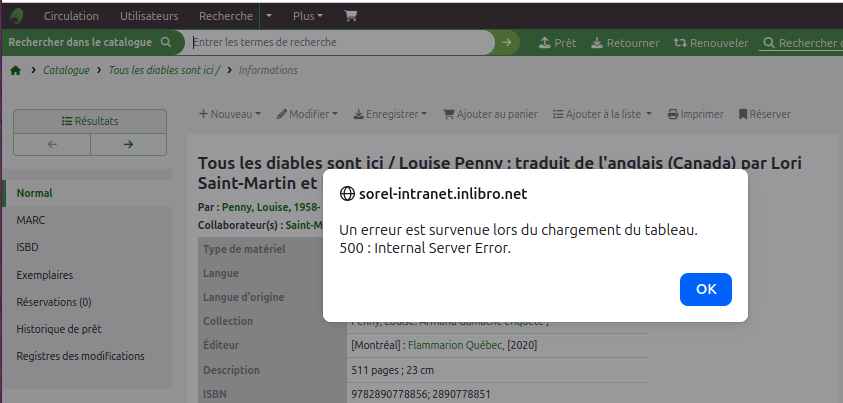
Task: Expand the Ajouter à la liste dropdown
Action: [602, 114]
